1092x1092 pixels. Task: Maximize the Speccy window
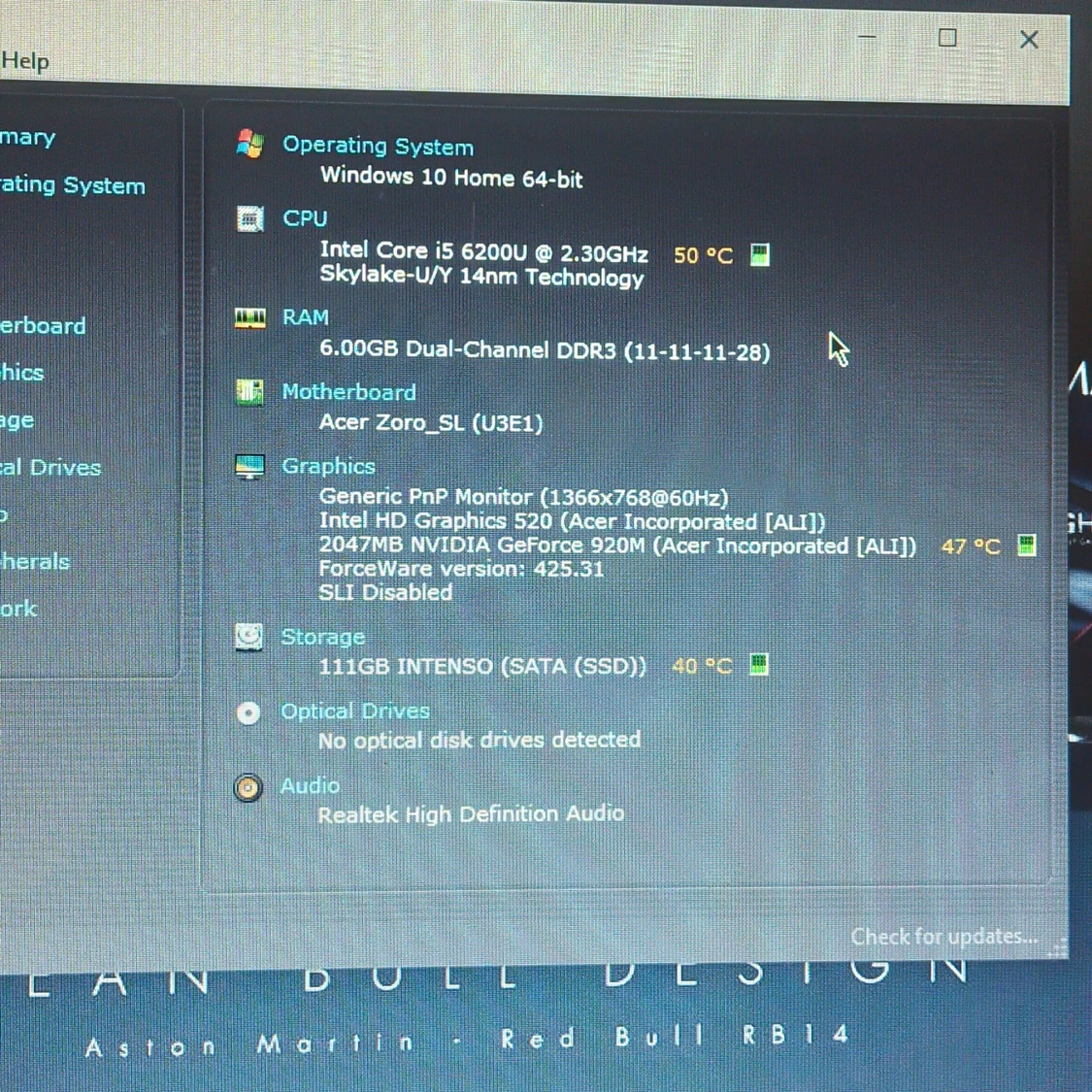point(946,40)
